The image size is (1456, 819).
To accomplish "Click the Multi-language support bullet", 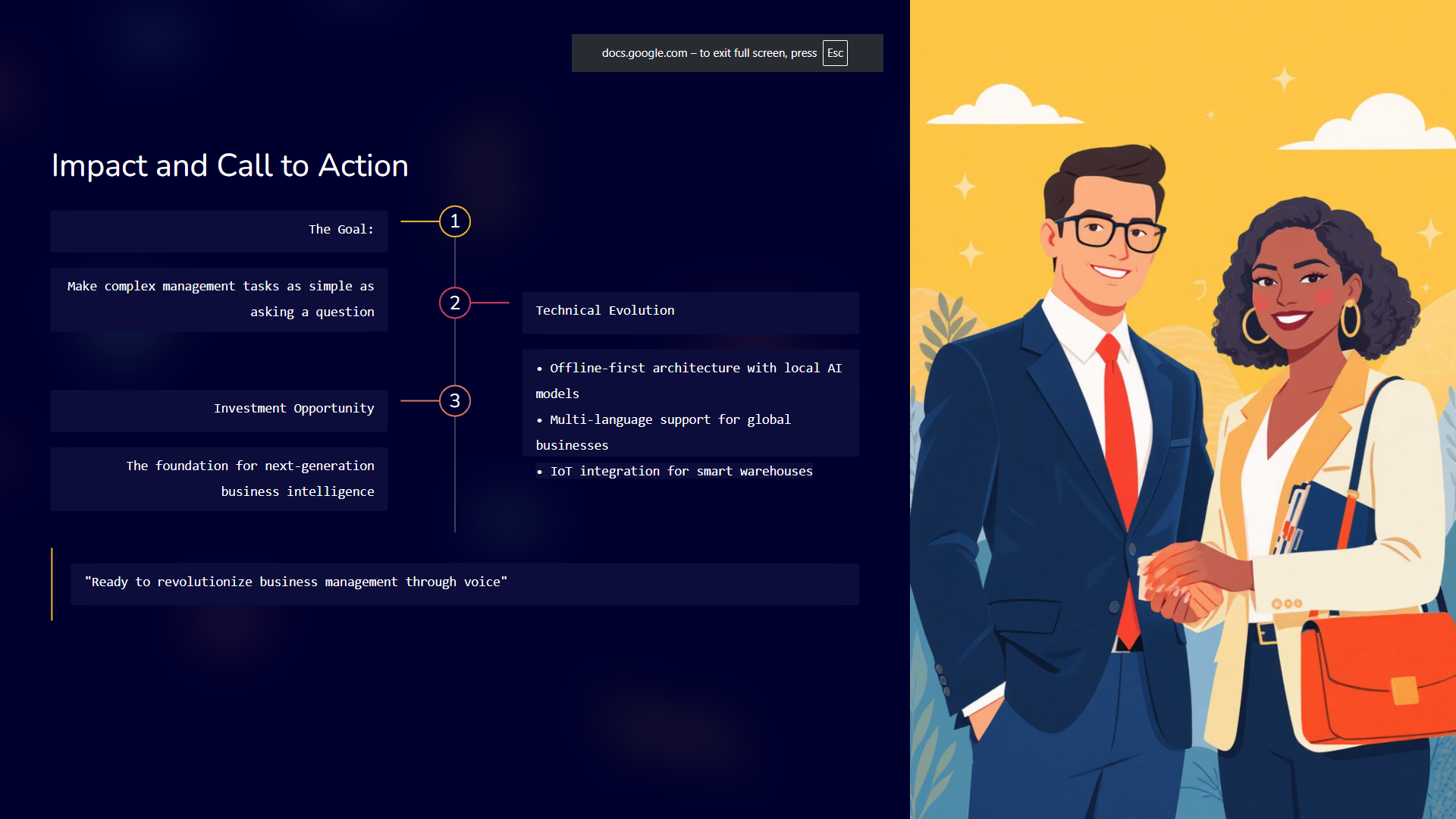I will (x=670, y=420).
